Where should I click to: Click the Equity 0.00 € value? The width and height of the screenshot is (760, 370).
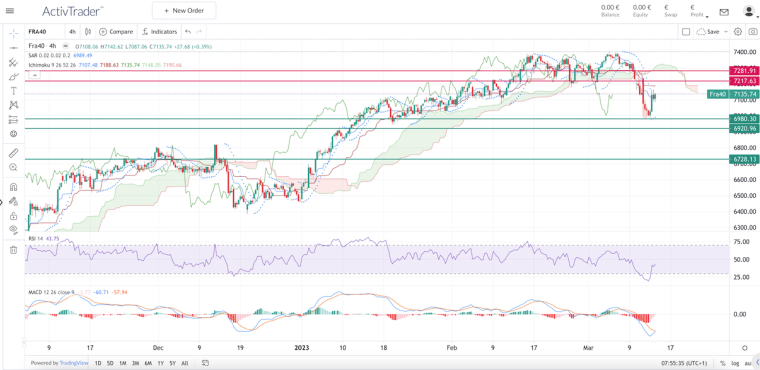642,7
